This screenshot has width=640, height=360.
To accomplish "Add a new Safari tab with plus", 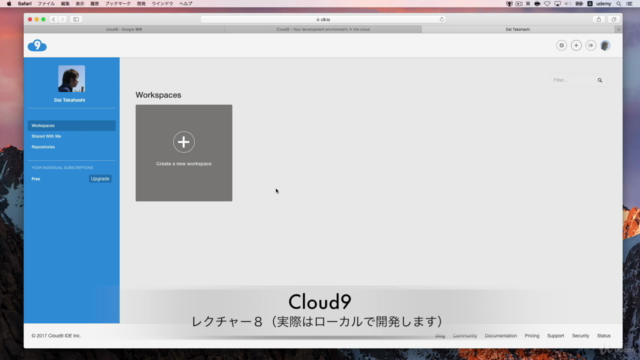I will [618, 29].
